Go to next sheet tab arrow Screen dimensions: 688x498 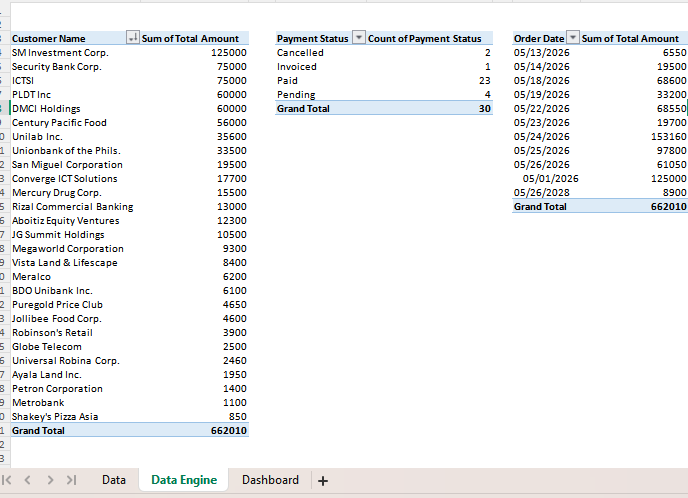point(50,480)
